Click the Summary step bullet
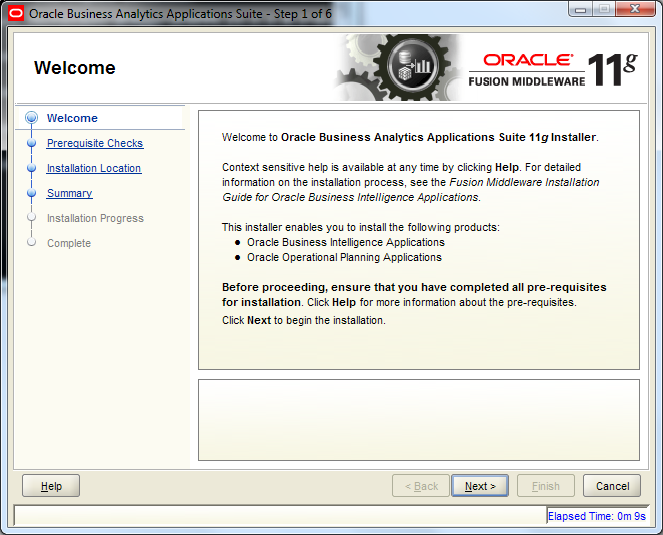 [31, 193]
